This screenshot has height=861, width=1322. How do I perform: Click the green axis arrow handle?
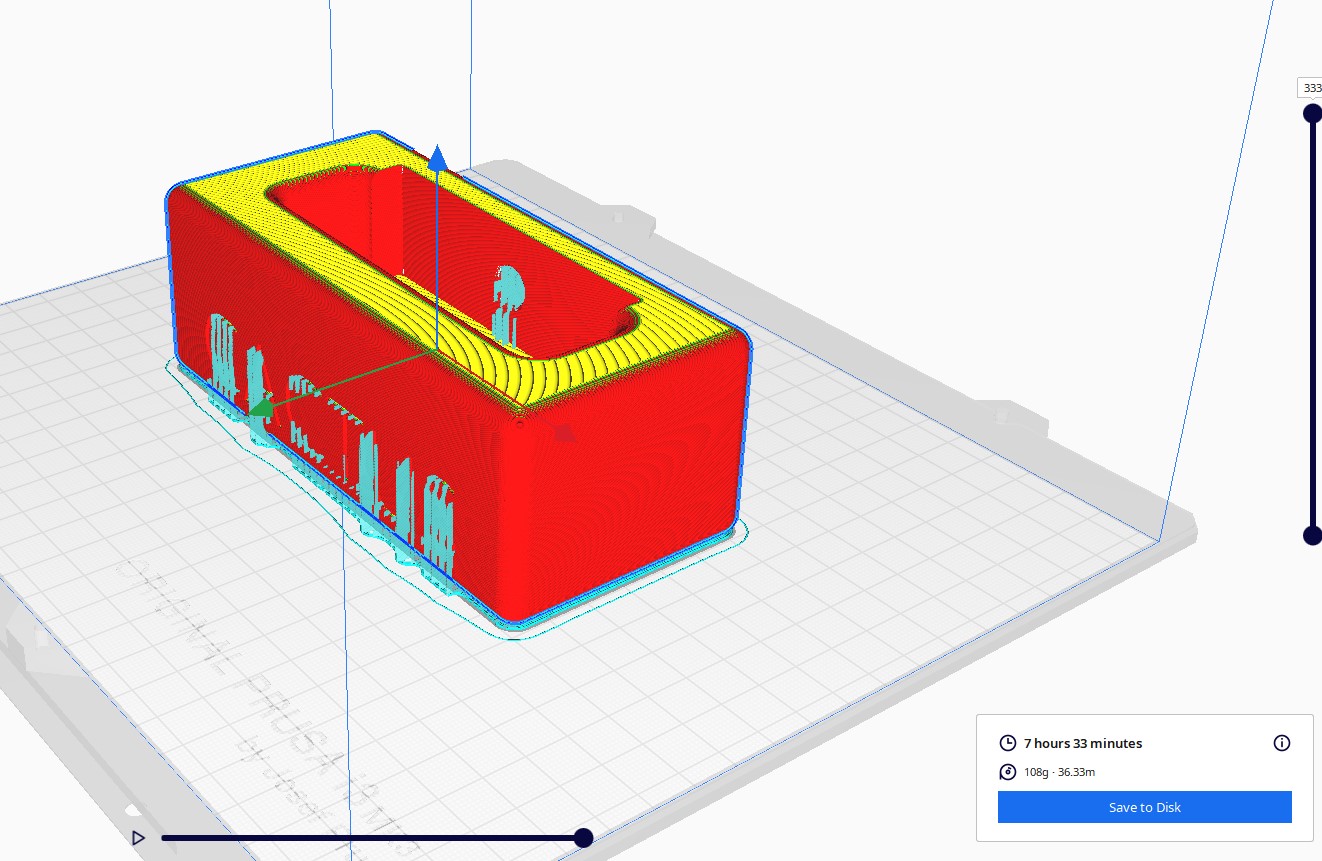point(261,407)
